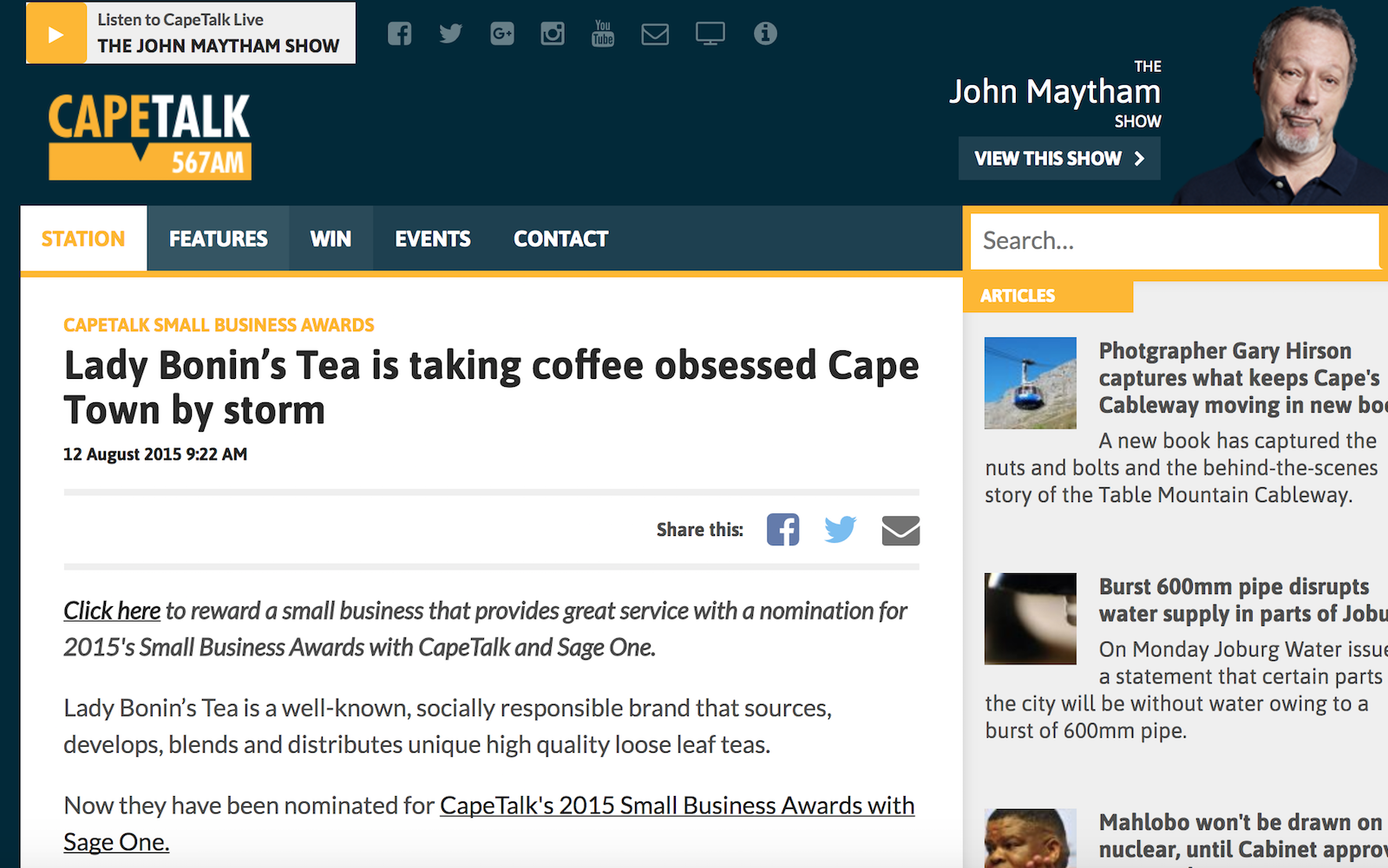Select the Features menu item
This screenshot has width=1388, height=868.
[x=218, y=238]
